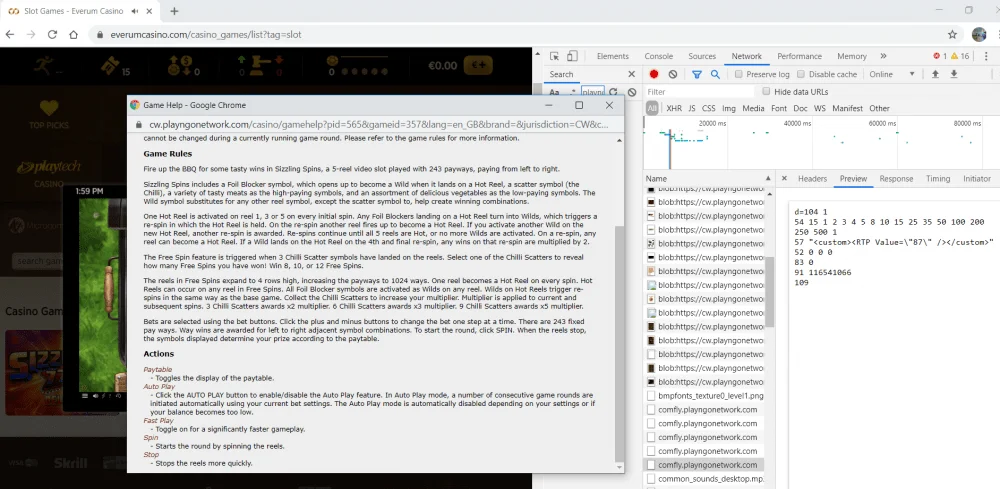Click the Game Help window vertical scrollbar
This screenshot has width=1000, height=489.
pos(619,344)
